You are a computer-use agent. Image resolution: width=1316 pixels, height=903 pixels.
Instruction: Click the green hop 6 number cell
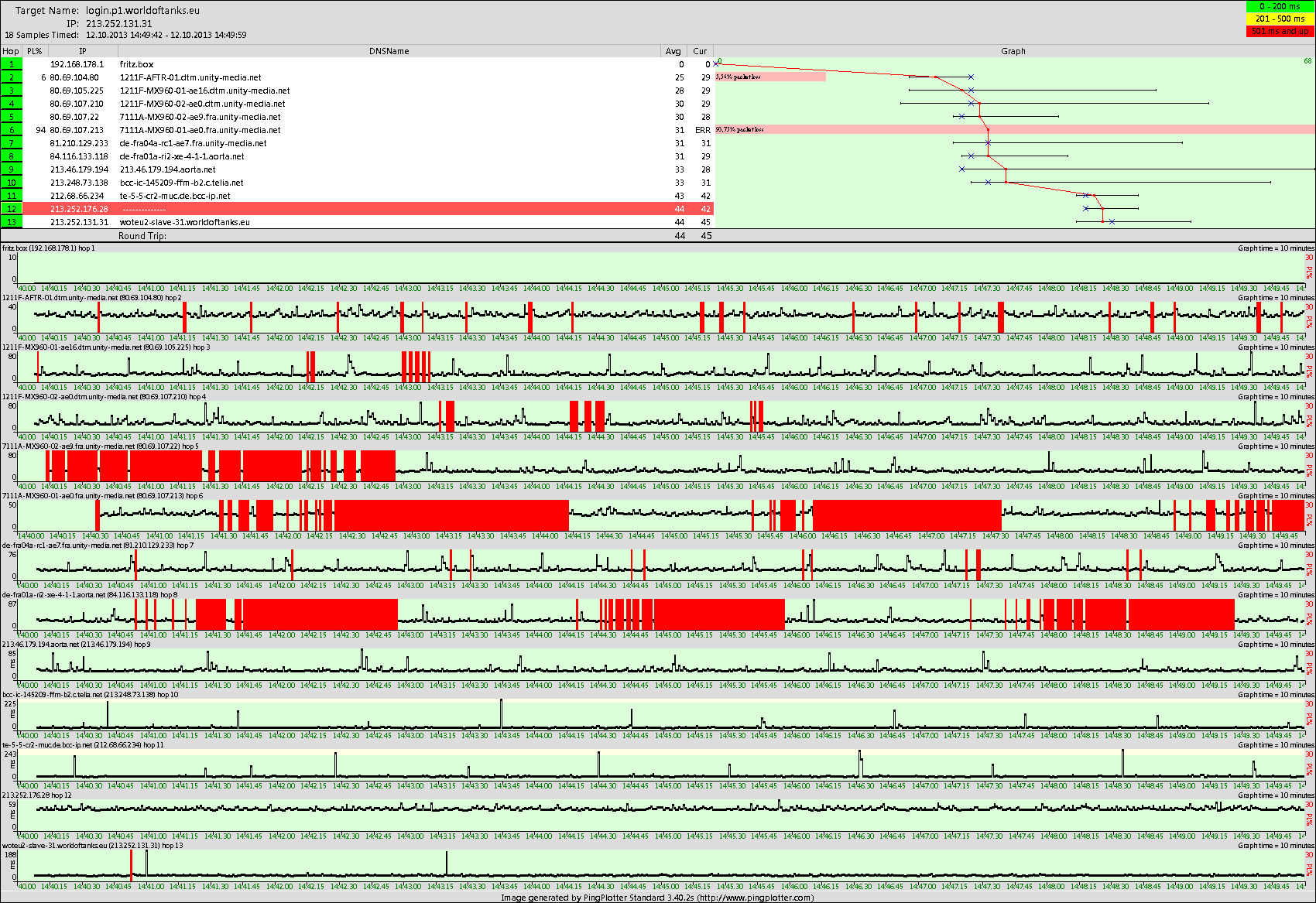(x=12, y=130)
